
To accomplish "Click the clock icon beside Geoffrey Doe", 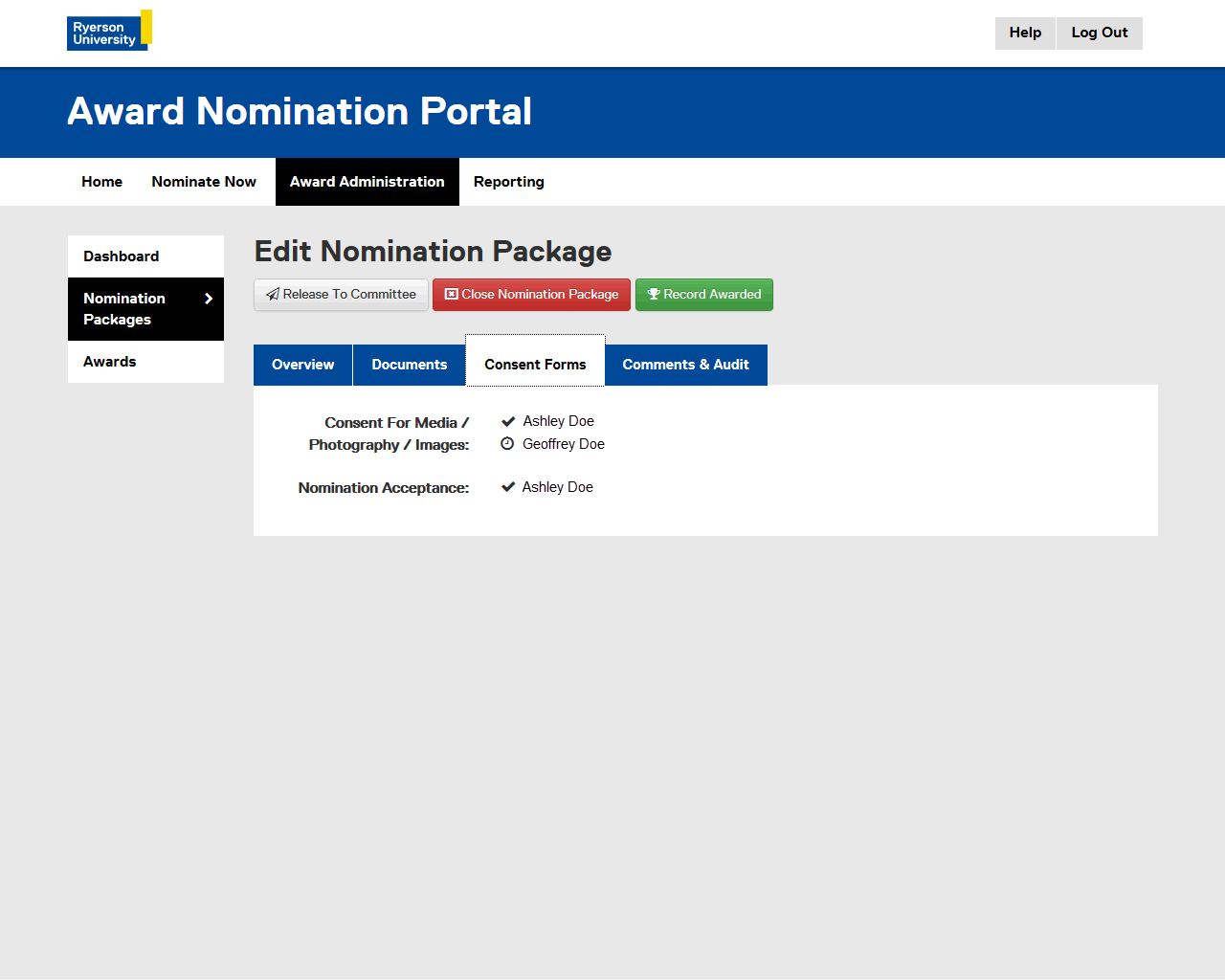I will click(x=507, y=444).
